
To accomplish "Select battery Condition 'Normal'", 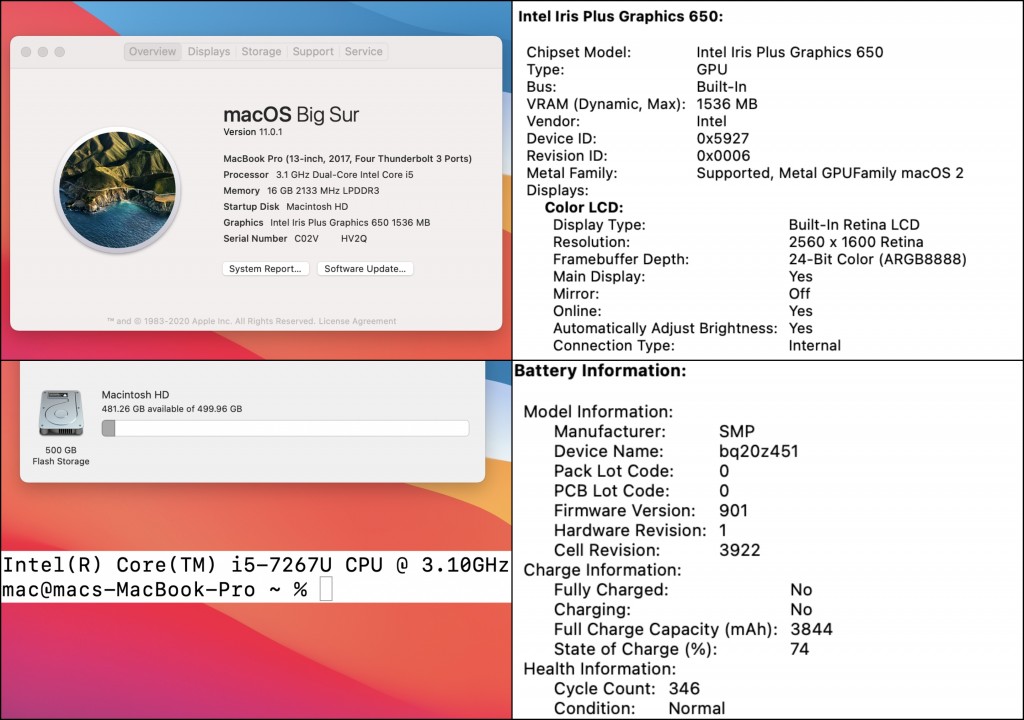I will [697, 708].
